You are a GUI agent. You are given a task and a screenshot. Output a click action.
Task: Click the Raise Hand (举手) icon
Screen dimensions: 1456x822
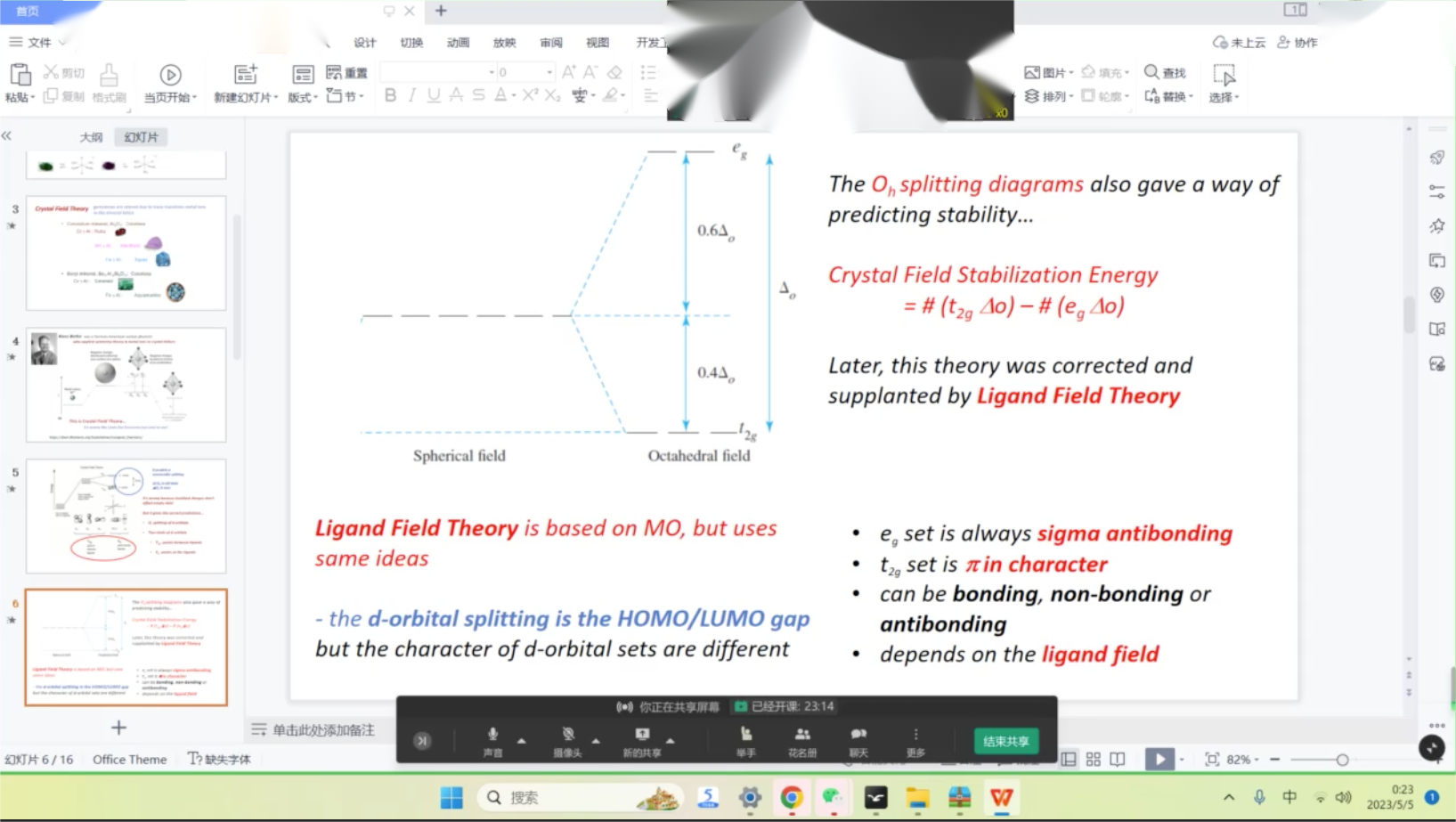point(745,739)
